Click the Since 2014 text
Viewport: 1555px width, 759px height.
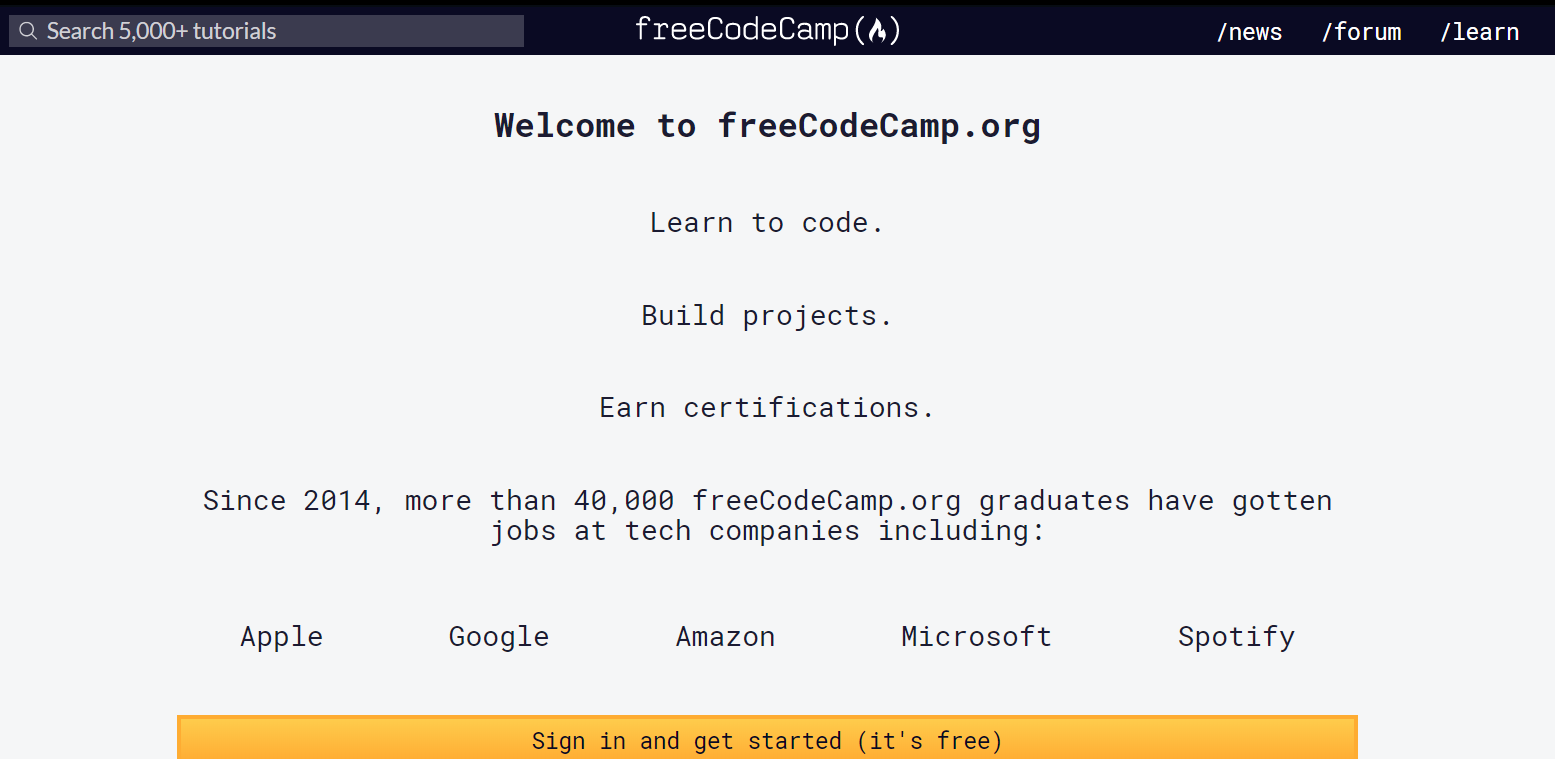[x=287, y=501]
